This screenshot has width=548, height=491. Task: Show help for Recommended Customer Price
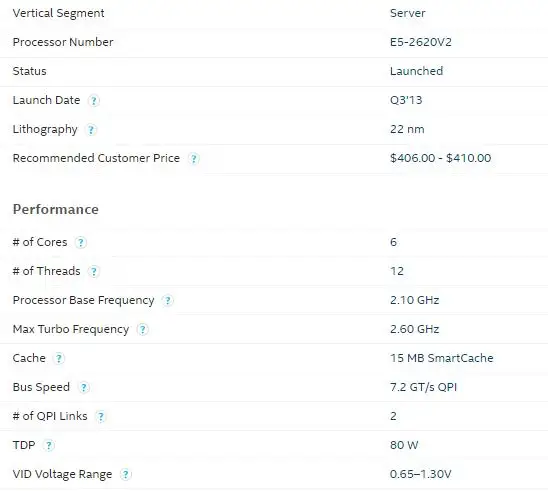(193, 159)
